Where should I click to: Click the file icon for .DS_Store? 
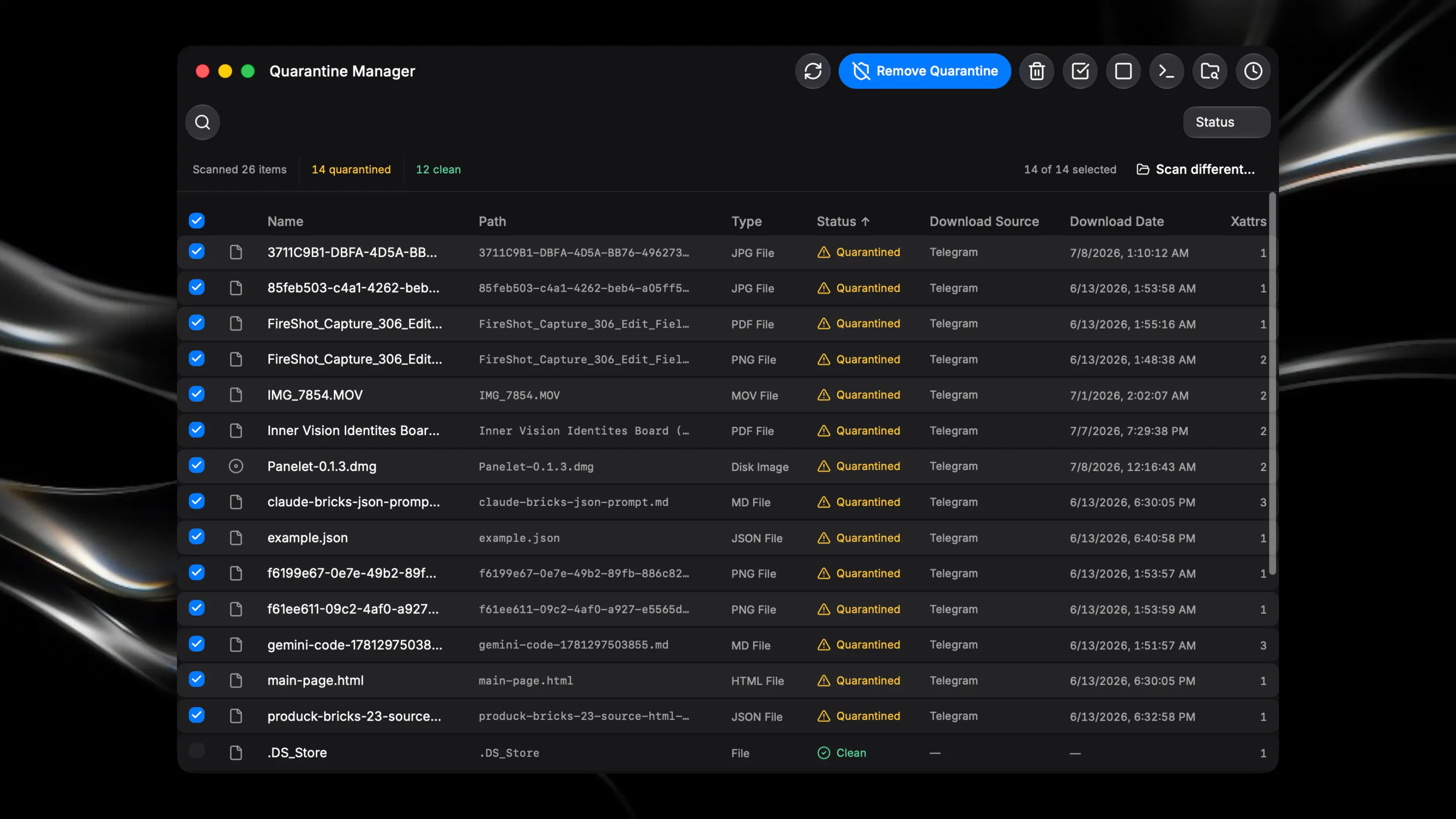(x=236, y=753)
